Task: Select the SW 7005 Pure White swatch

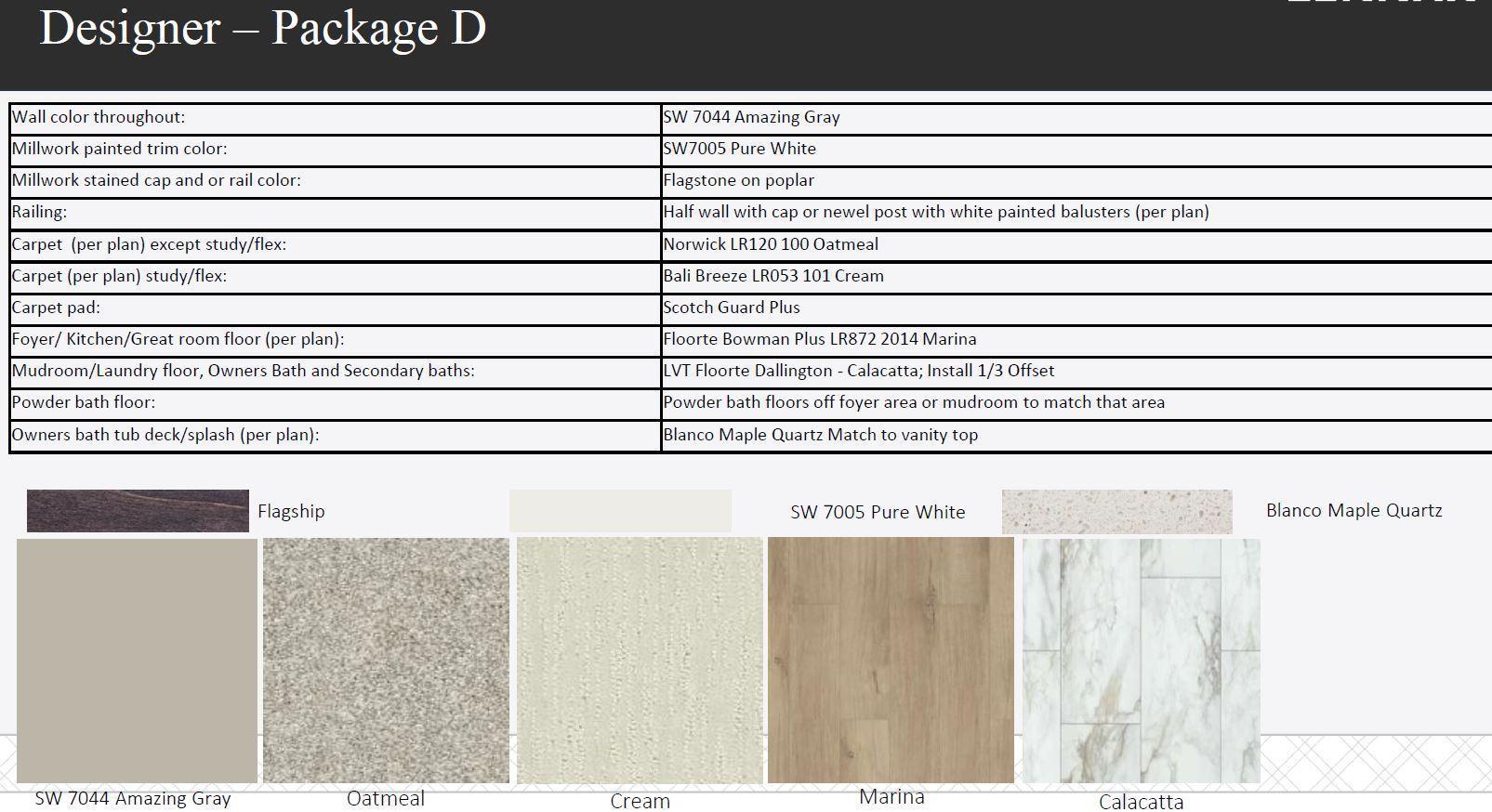Action: [x=620, y=511]
